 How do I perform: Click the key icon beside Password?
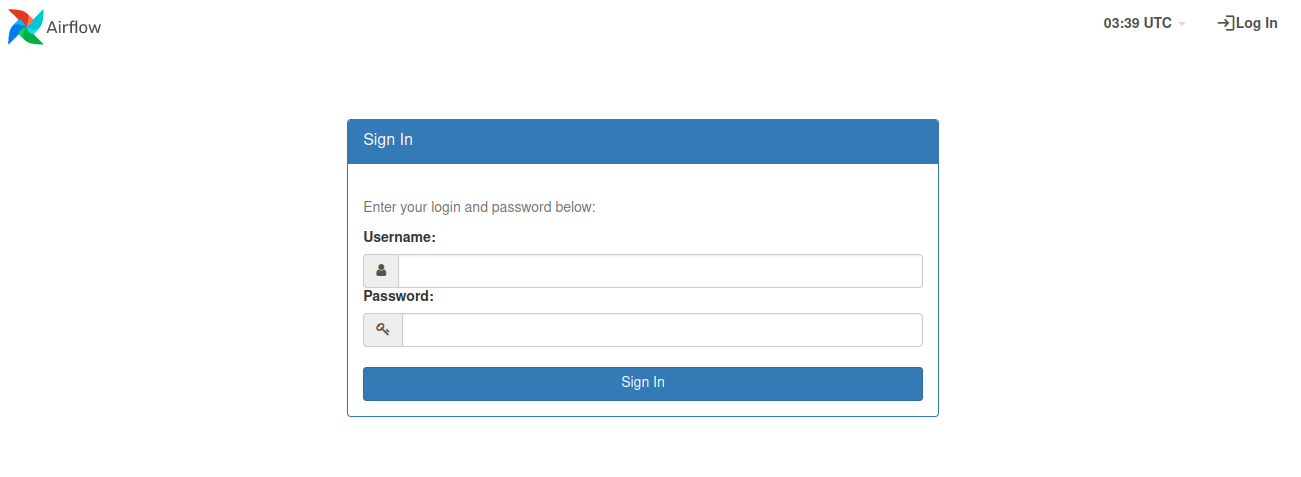click(x=383, y=330)
